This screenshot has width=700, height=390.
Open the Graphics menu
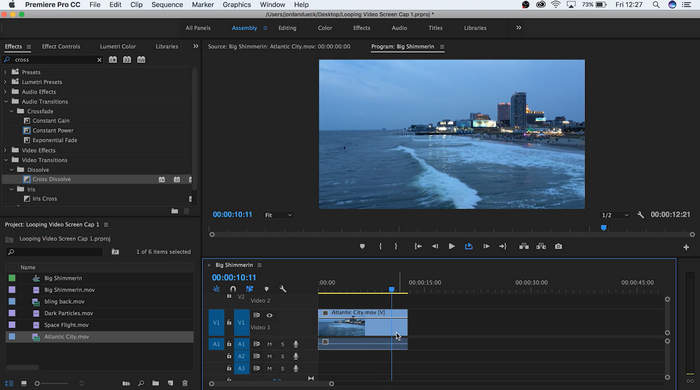tap(237, 4)
